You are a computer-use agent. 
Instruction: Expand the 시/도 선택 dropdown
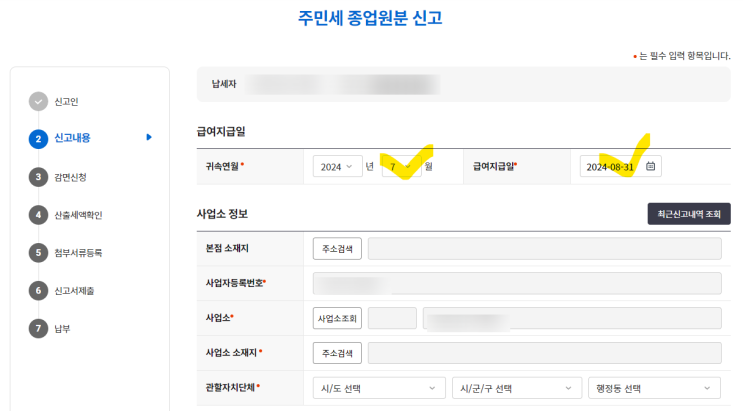point(379,388)
